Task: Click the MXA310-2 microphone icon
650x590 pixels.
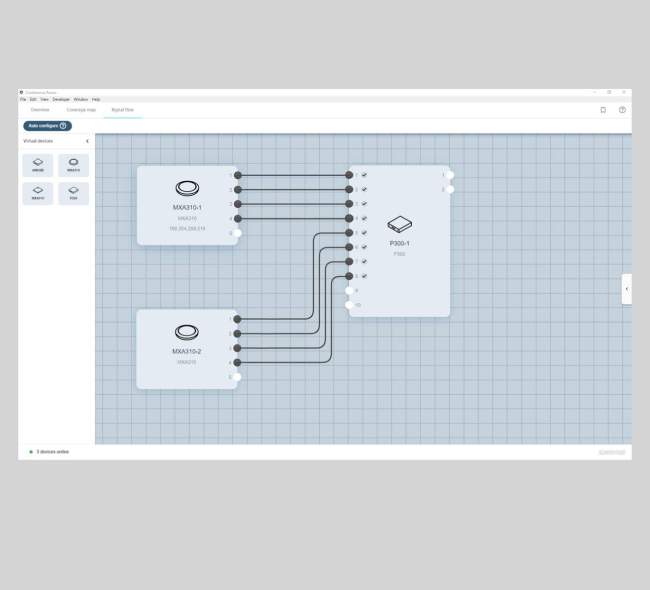Action: (187, 332)
